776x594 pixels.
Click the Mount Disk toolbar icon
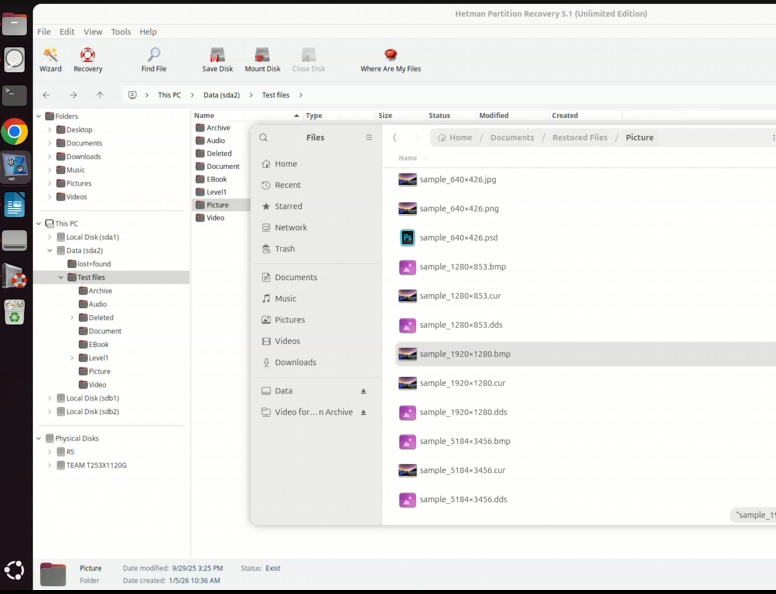pyautogui.click(x=262, y=60)
